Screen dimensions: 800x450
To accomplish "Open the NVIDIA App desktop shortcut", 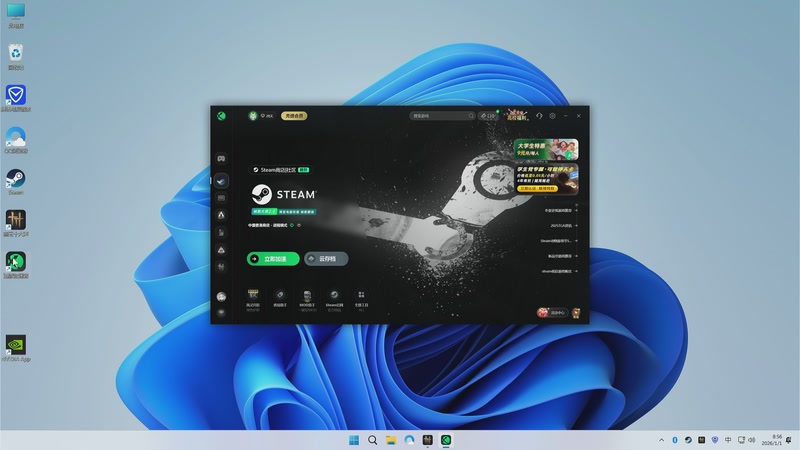I will pyautogui.click(x=16, y=348).
